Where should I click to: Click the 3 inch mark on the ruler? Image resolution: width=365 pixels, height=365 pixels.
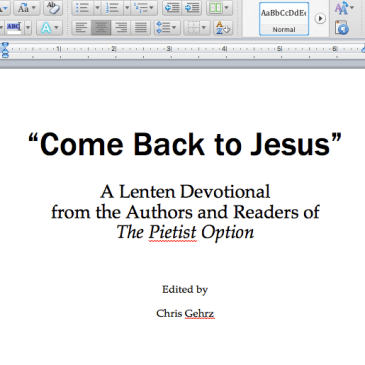[x=169, y=49]
